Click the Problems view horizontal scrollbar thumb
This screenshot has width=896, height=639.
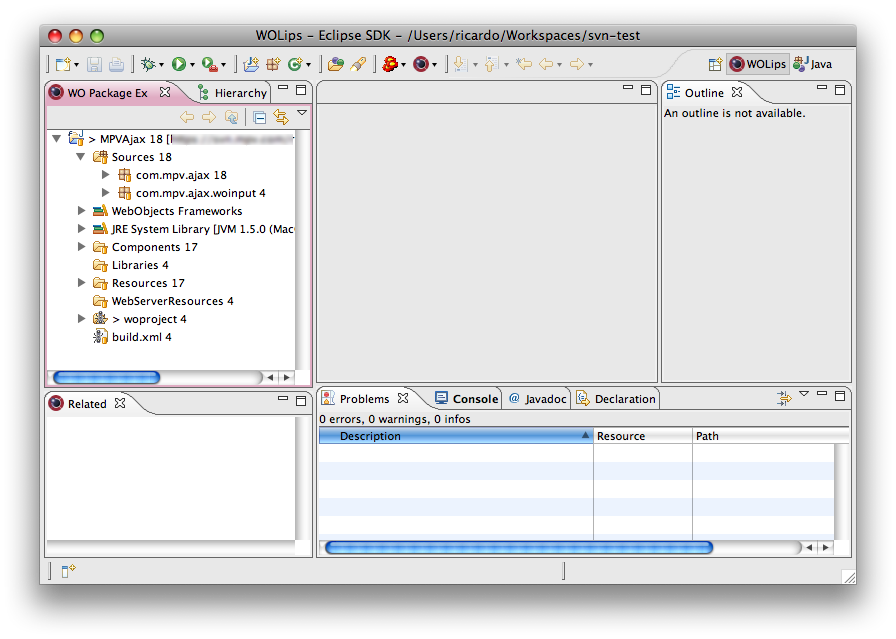point(519,548)
